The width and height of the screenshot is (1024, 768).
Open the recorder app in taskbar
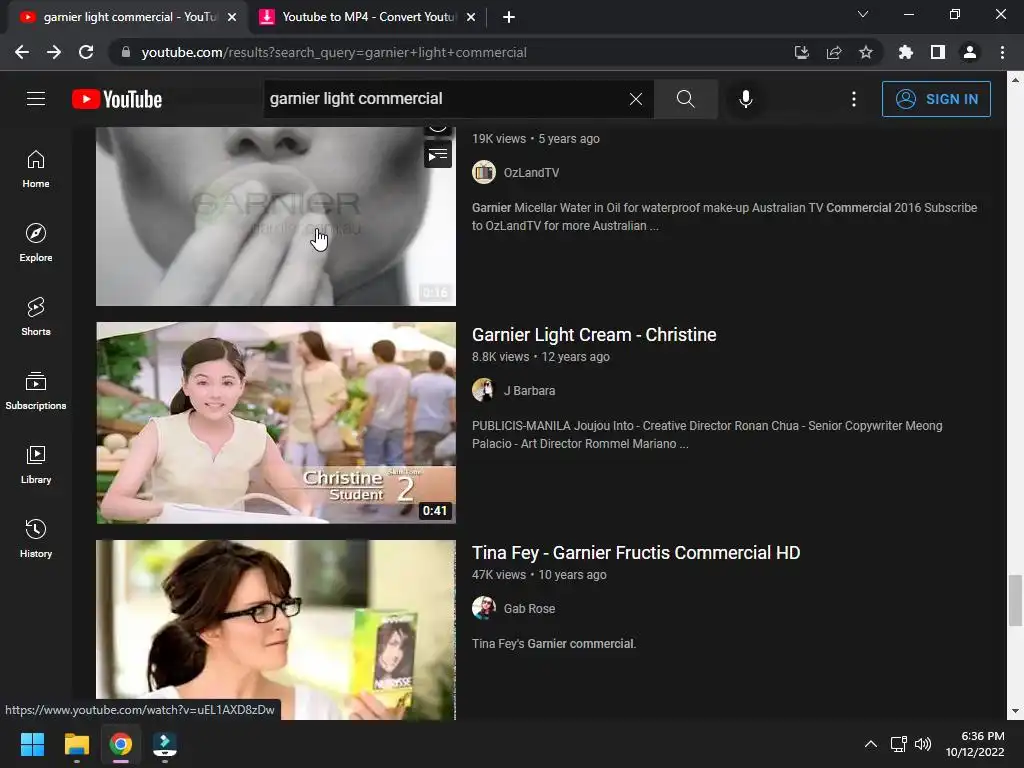point(165,744)
